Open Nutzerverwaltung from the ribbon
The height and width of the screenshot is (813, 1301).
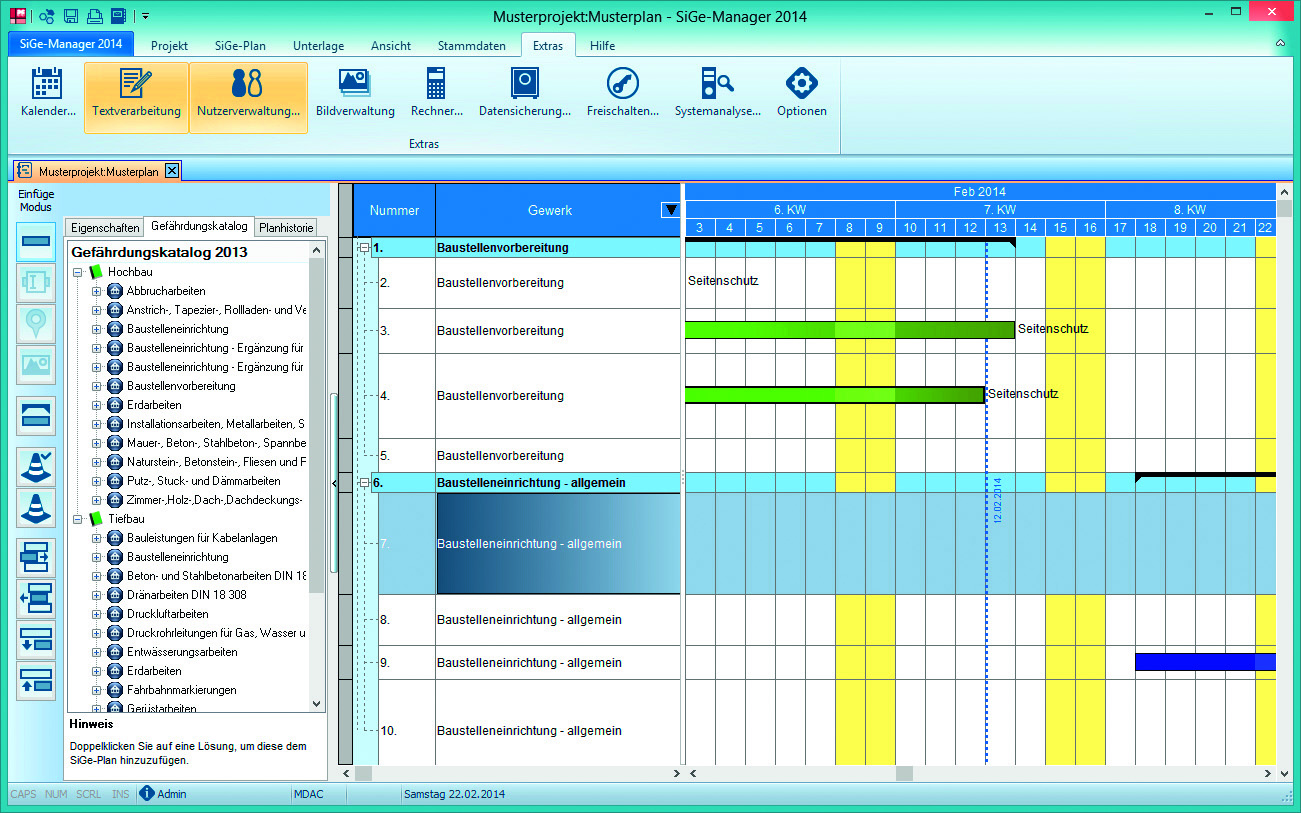[x=248, y=95]
